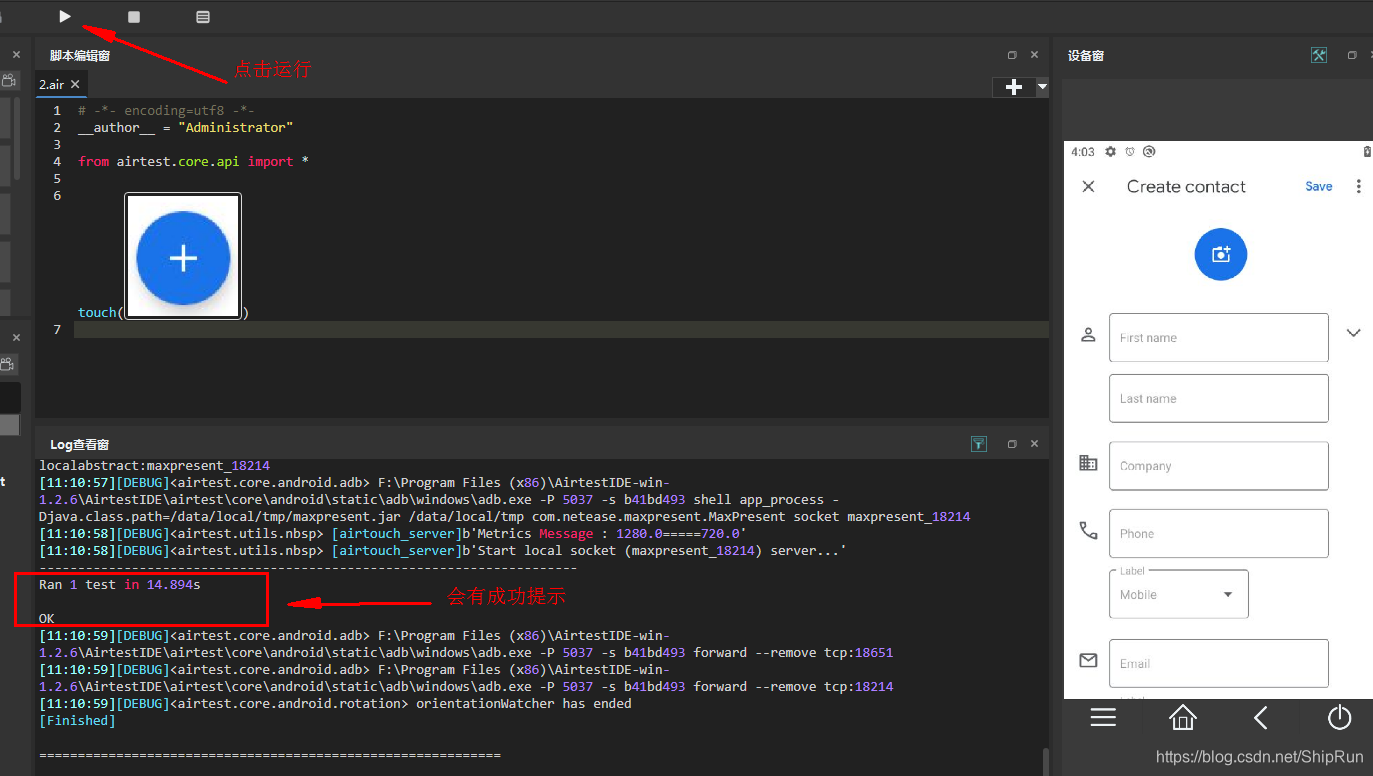Screen dimensions: 1373x776
Task: Tap the device home button
Action: pos(1183,718)
